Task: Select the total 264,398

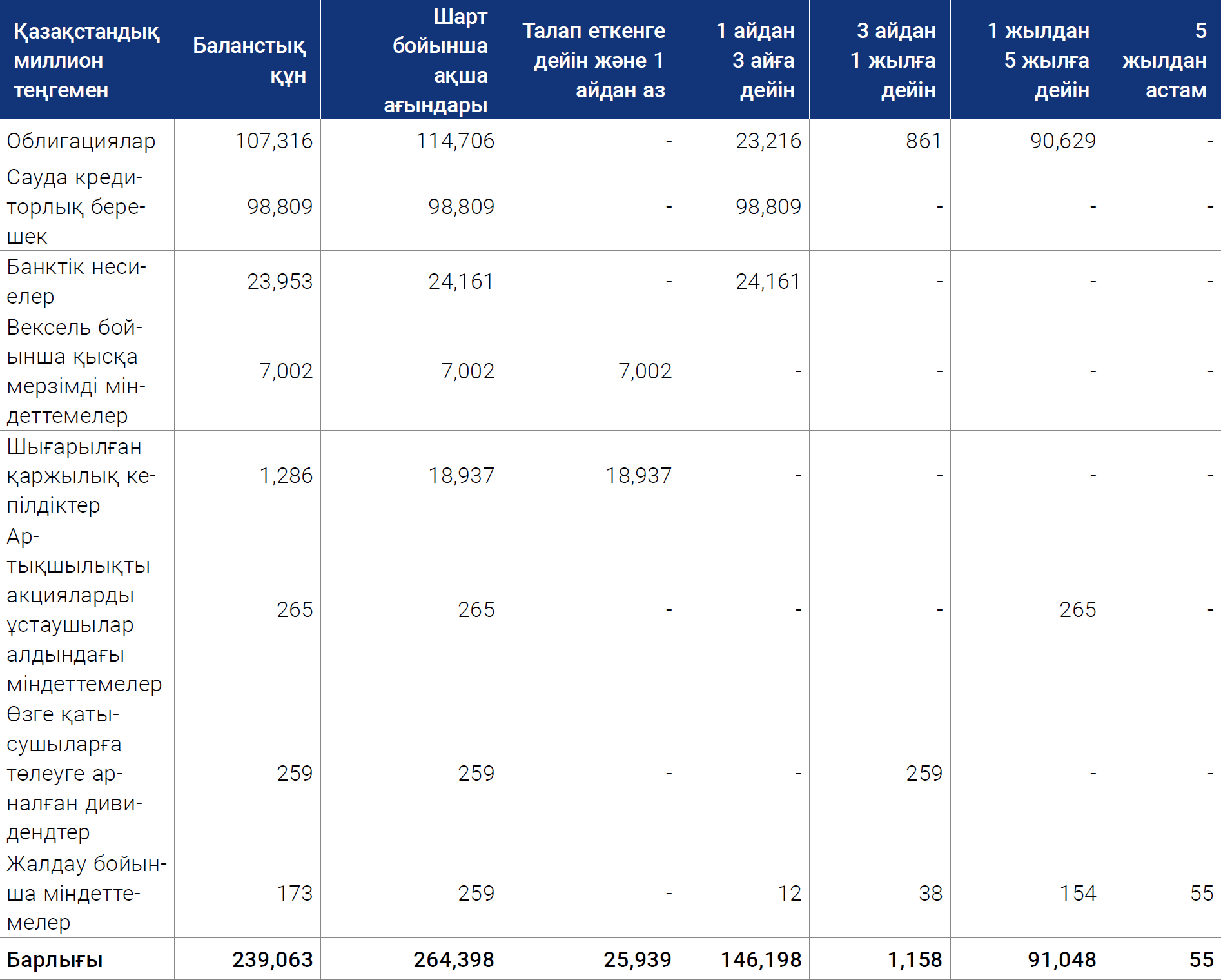Action: (454, 959)
